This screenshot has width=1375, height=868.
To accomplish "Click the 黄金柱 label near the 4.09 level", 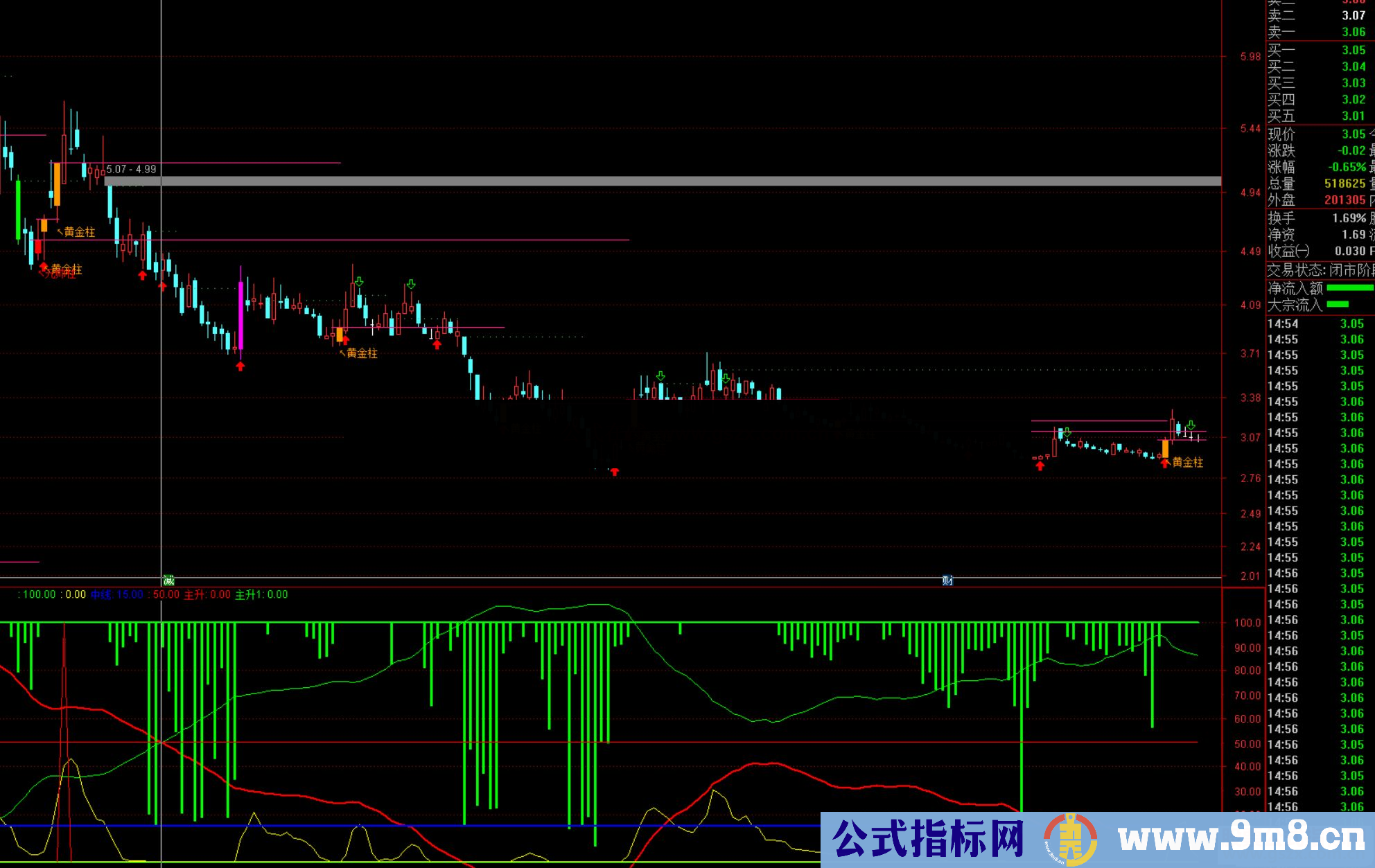I will point(362,353).
